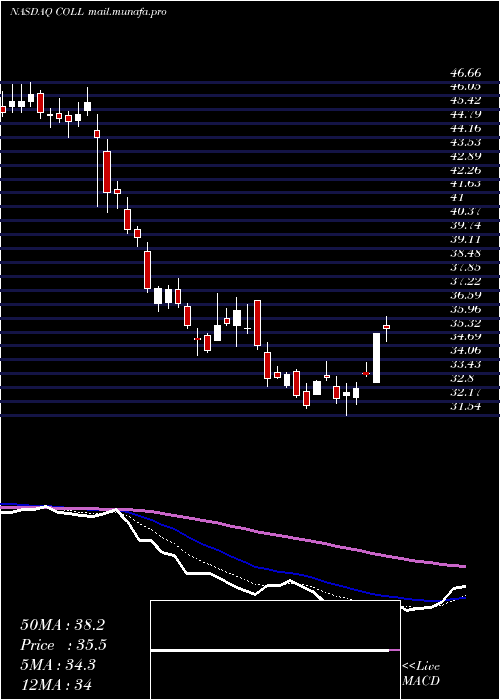This screenshot has height=700, width=500.
Task: Click the mail.munafa.pro source label
Action: [x=127, y=12]
